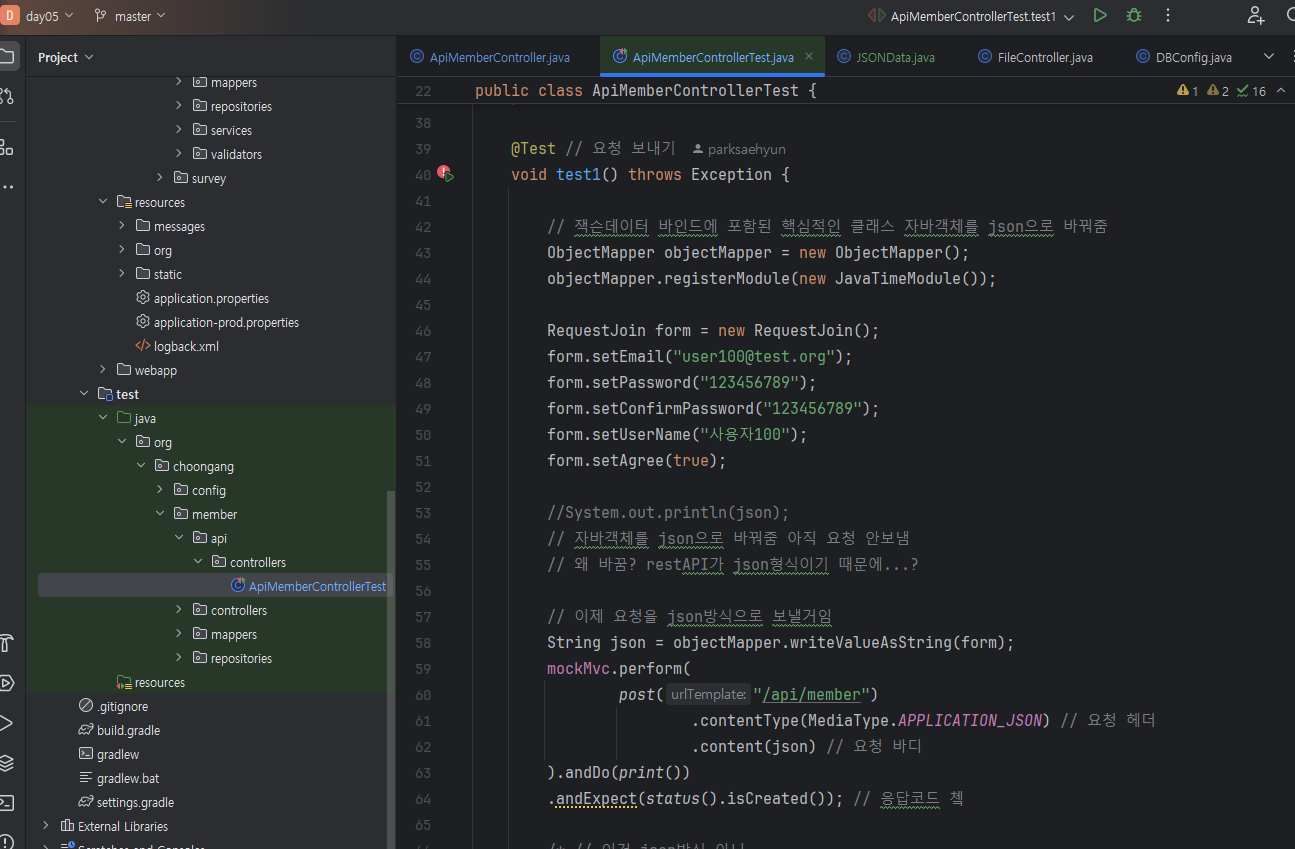Expand External Libraries node

pos(46,826)
